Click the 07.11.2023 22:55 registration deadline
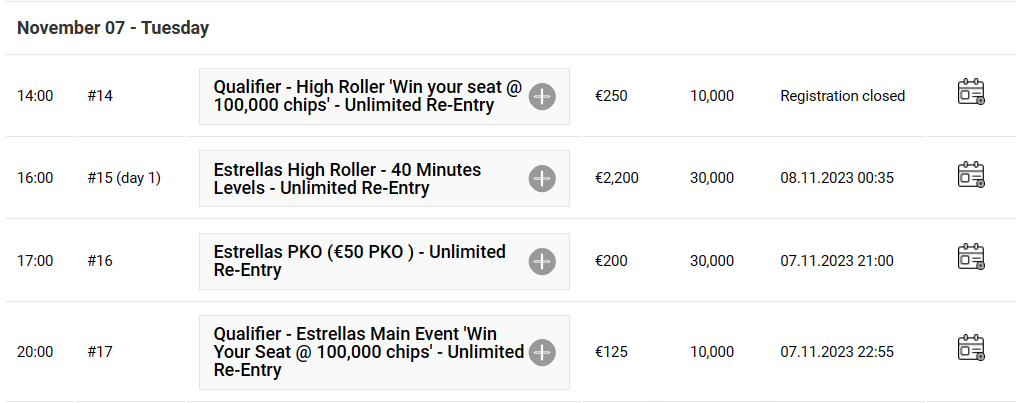This screenshot has height=403, width=1024. pos(837,352)
